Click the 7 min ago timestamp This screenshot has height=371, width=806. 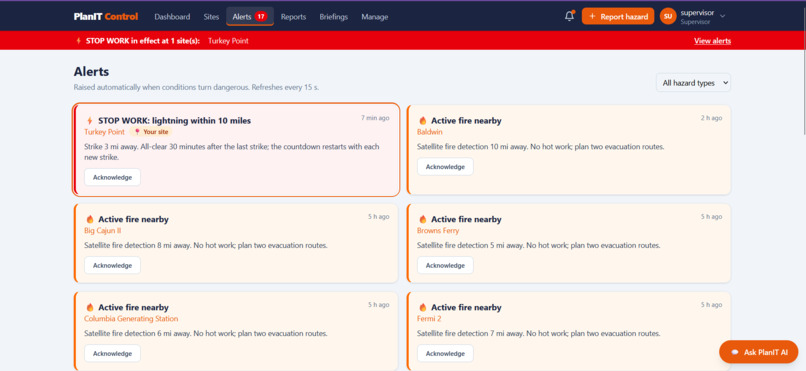[375, 118]
